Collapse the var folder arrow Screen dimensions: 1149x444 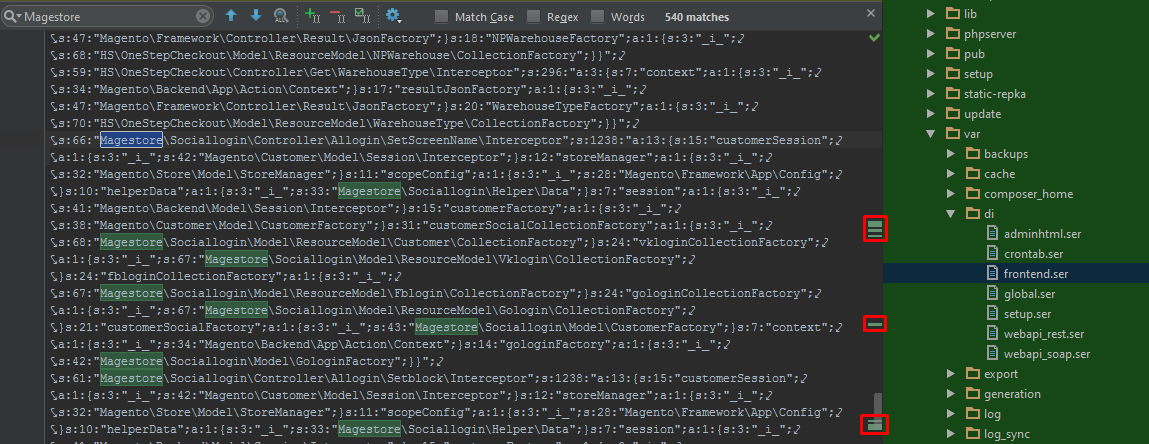pos(931,134)
